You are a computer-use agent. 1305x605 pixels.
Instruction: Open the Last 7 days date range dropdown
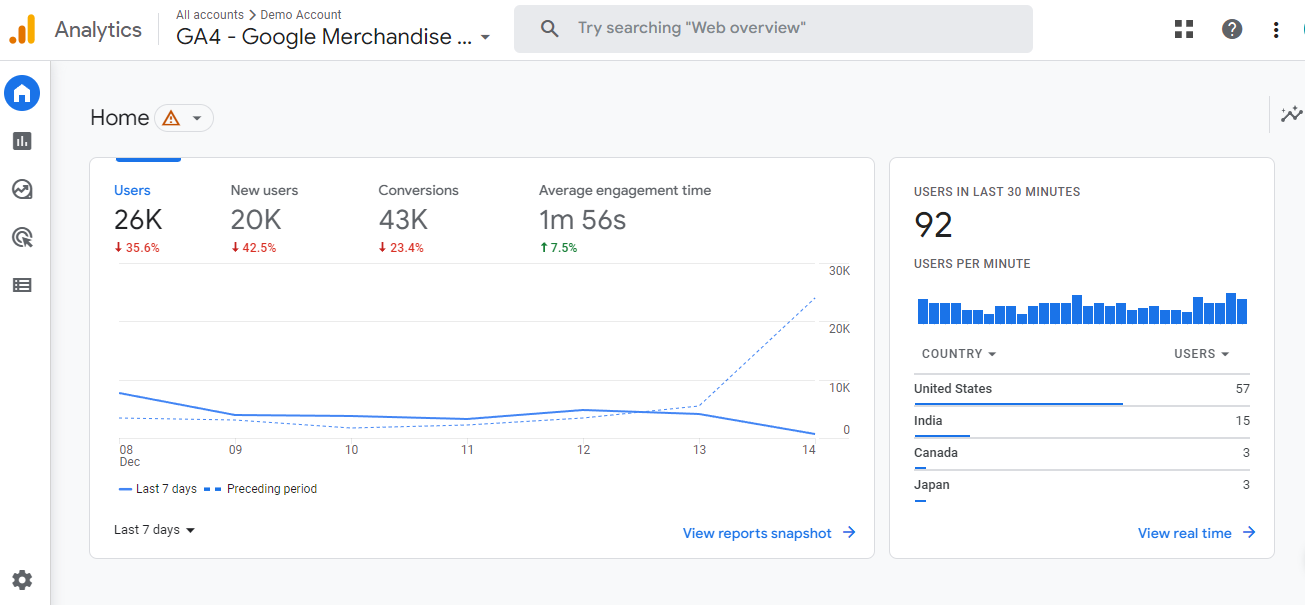[x=154, y=530]
